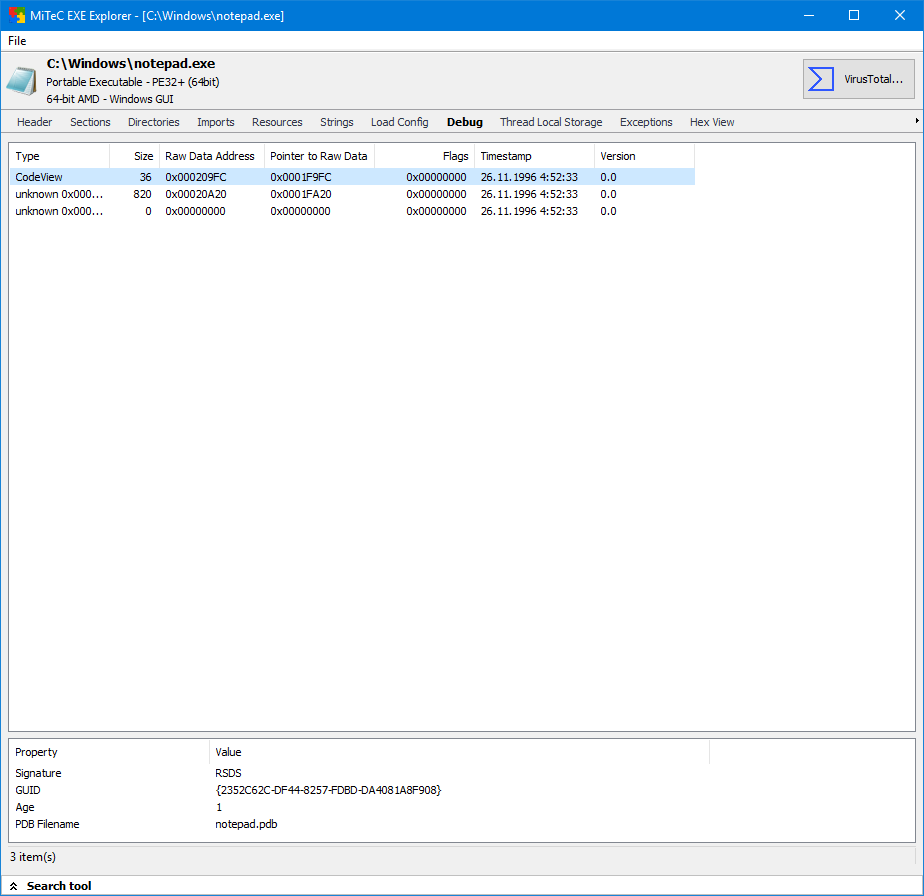The height and width of the screenshot is (896, 924).
Task: Click the RSDS signature value
Action: (228, 773)
